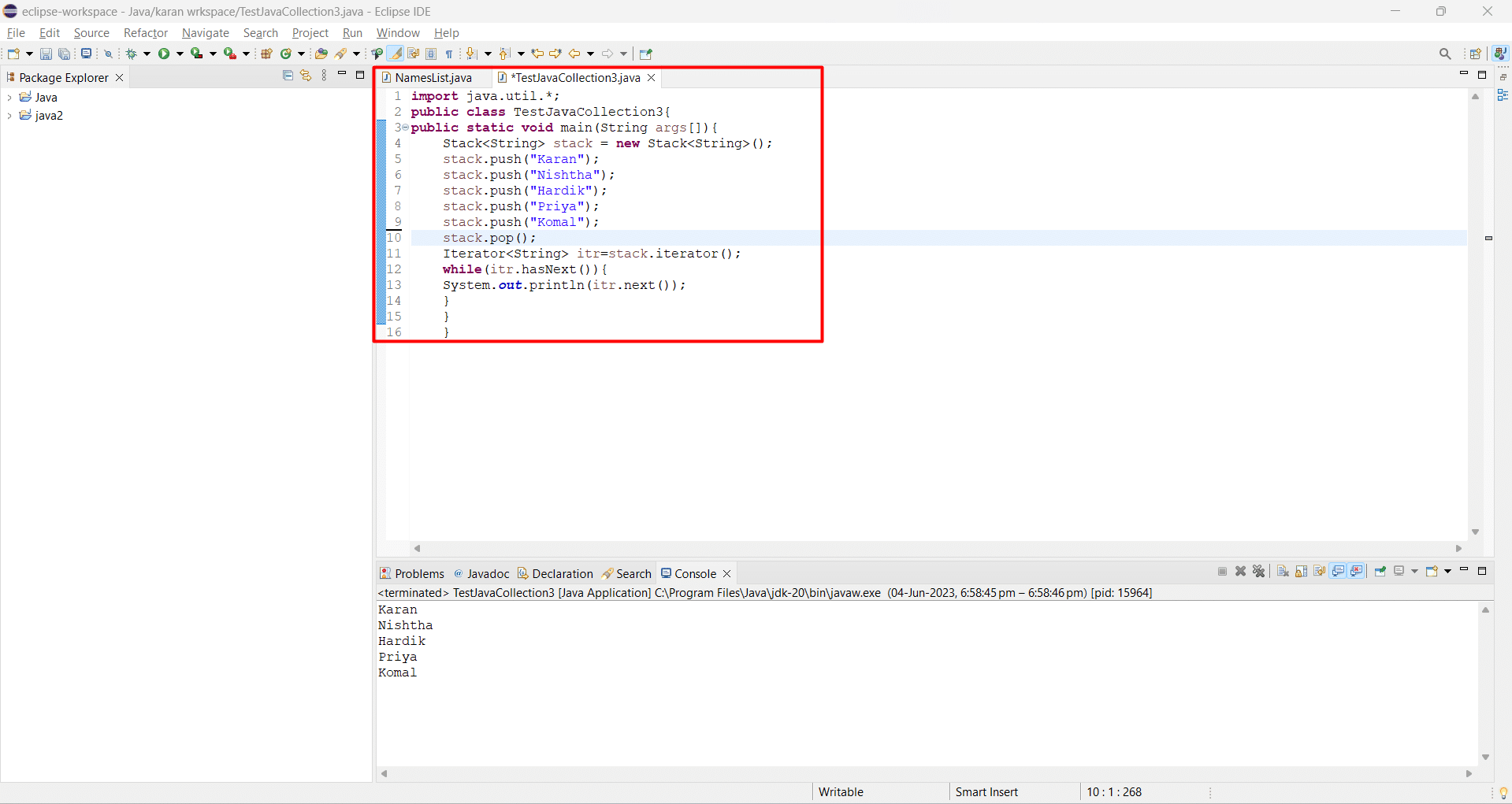Open Package Explorer View Menu dots
This screenshot has height=804, width=1512.
pos(324,76)
